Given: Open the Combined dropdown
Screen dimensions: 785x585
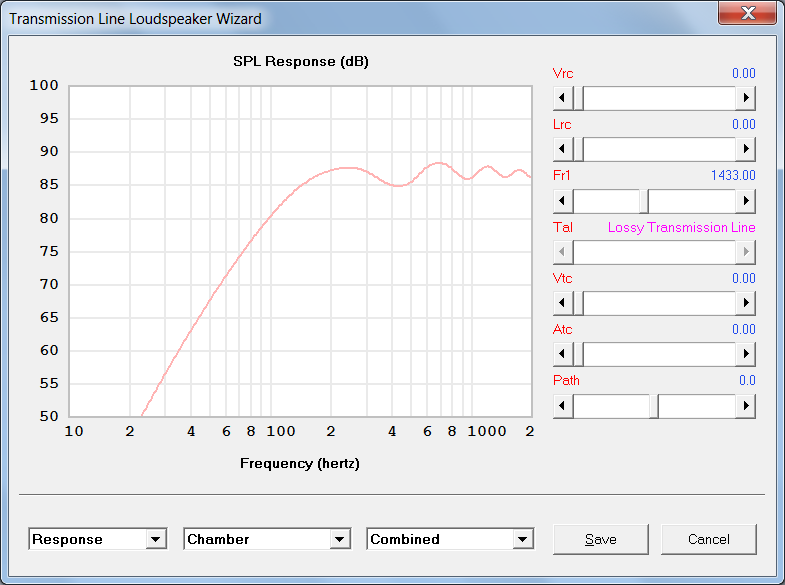Looking at the screenshot, I should point(450,539).
